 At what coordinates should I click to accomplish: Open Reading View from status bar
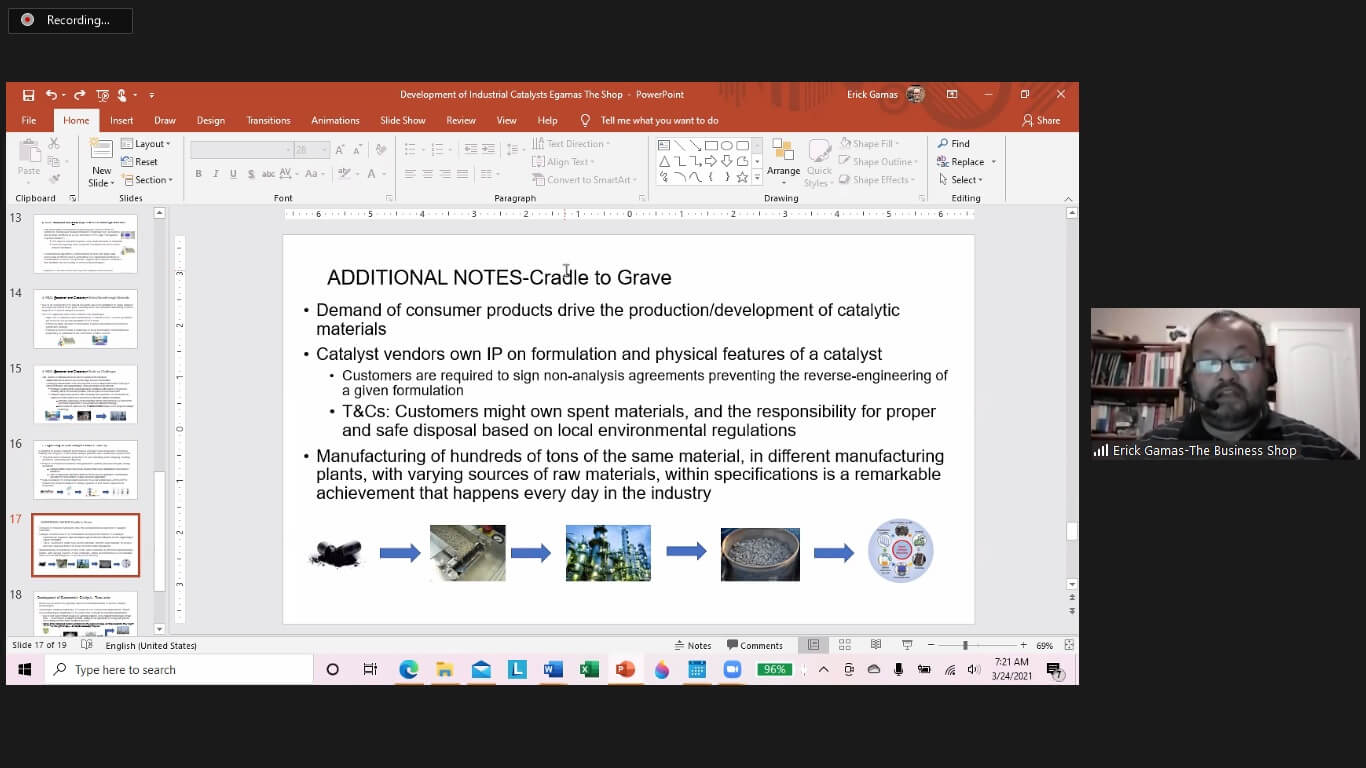876,645
